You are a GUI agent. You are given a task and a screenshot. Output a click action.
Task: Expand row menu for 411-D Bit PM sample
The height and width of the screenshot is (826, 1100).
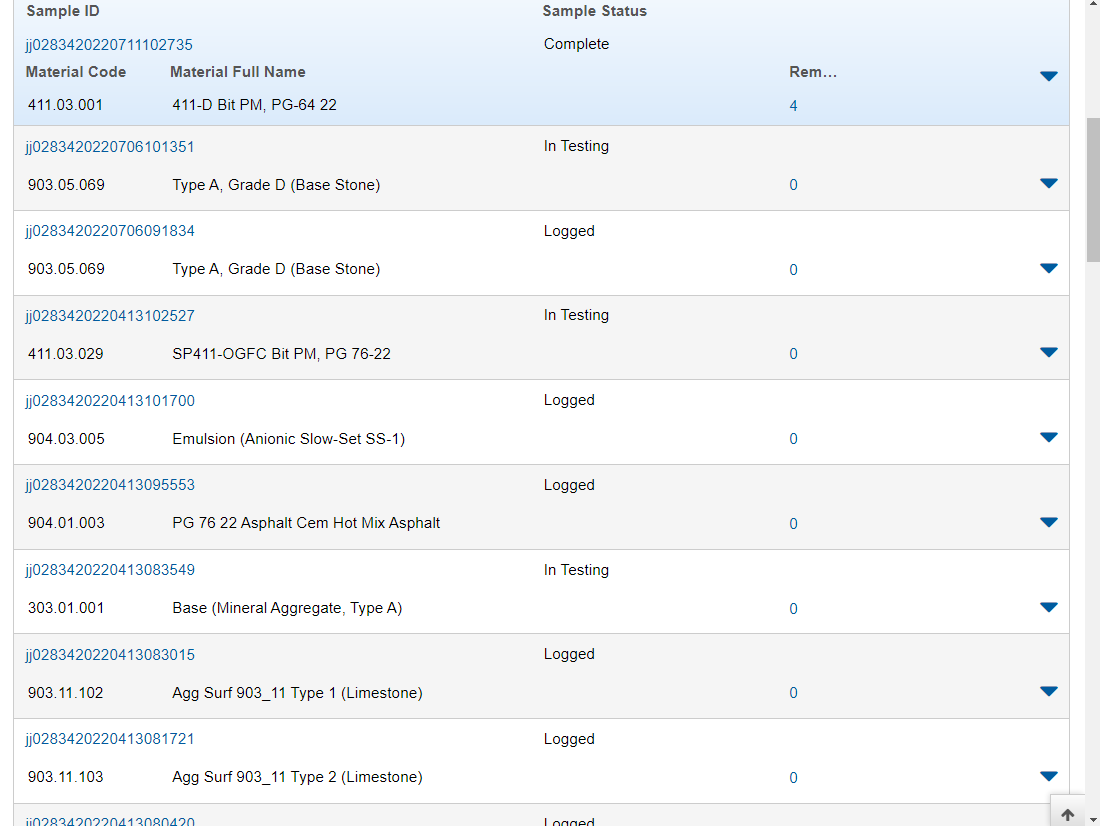pyautogui.click(x=1049, y=76)
